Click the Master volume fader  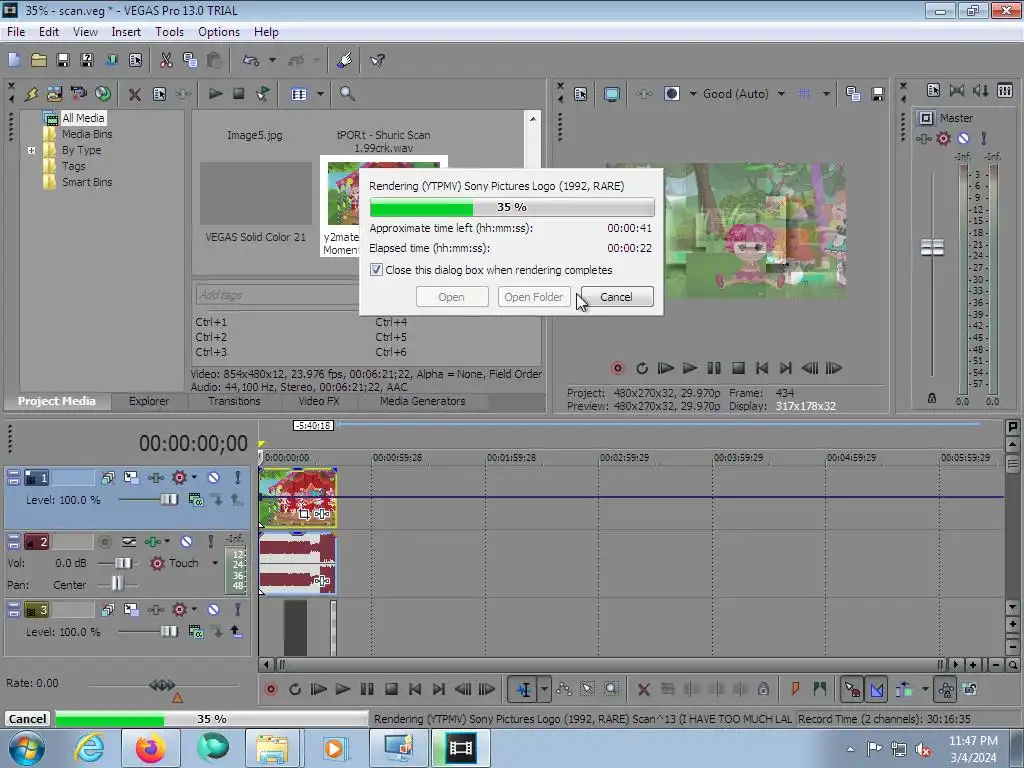point(932,248)
